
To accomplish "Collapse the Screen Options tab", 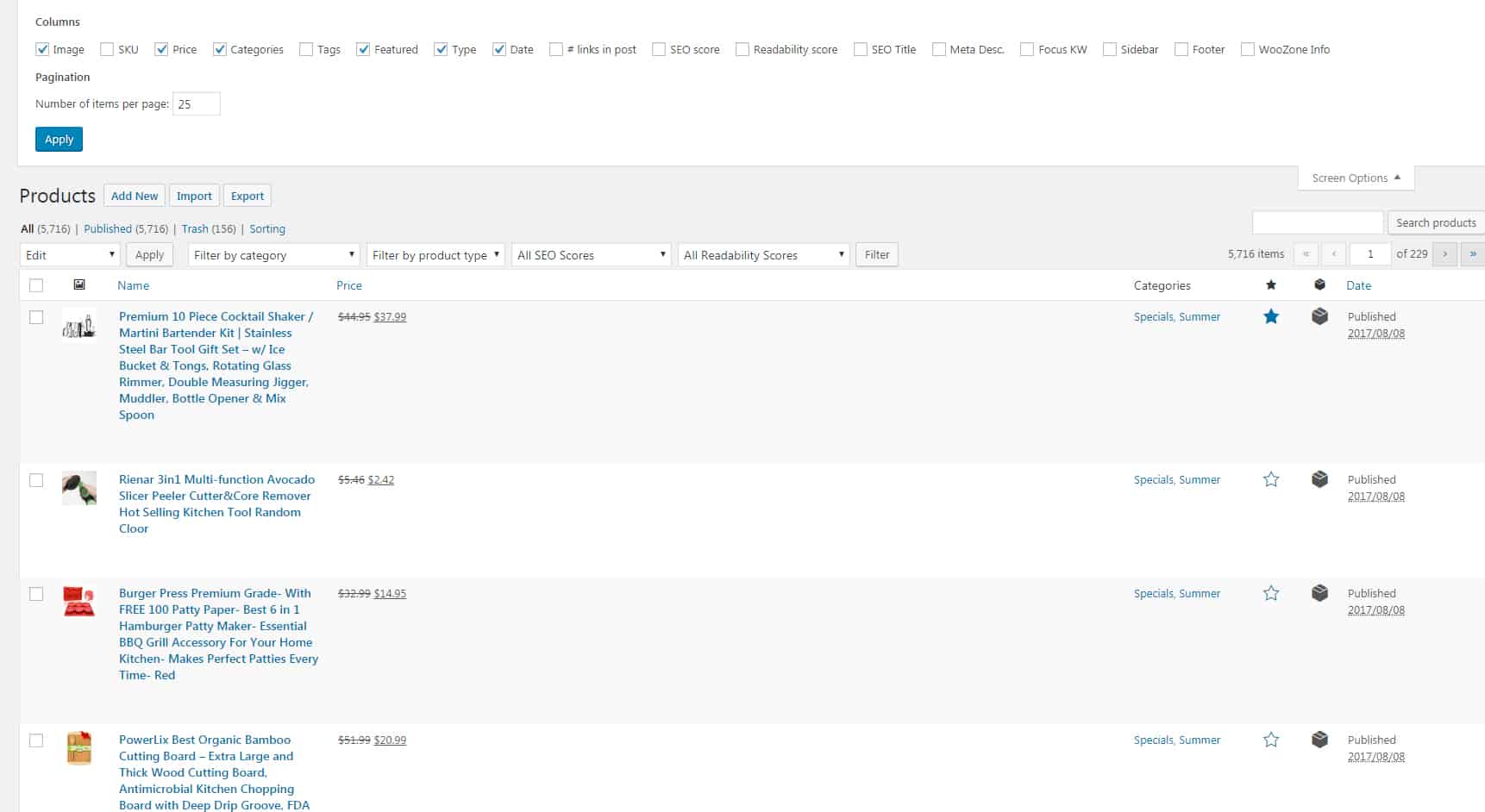I will coord(1355,178).
